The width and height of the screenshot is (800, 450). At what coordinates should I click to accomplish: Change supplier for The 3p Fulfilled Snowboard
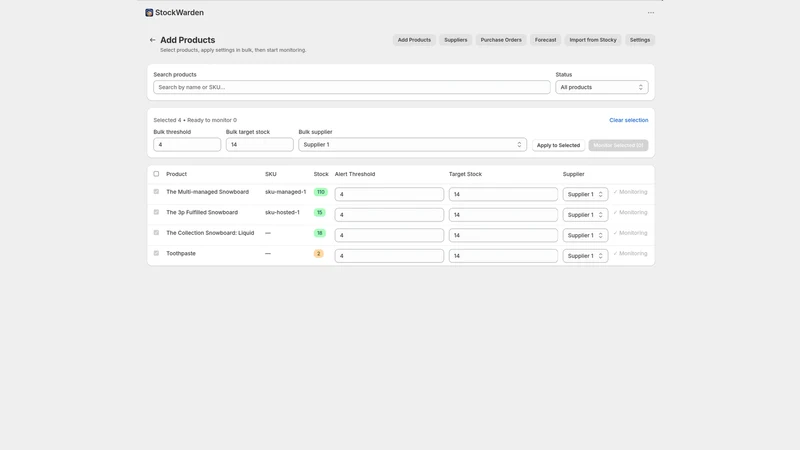[585, 215]
